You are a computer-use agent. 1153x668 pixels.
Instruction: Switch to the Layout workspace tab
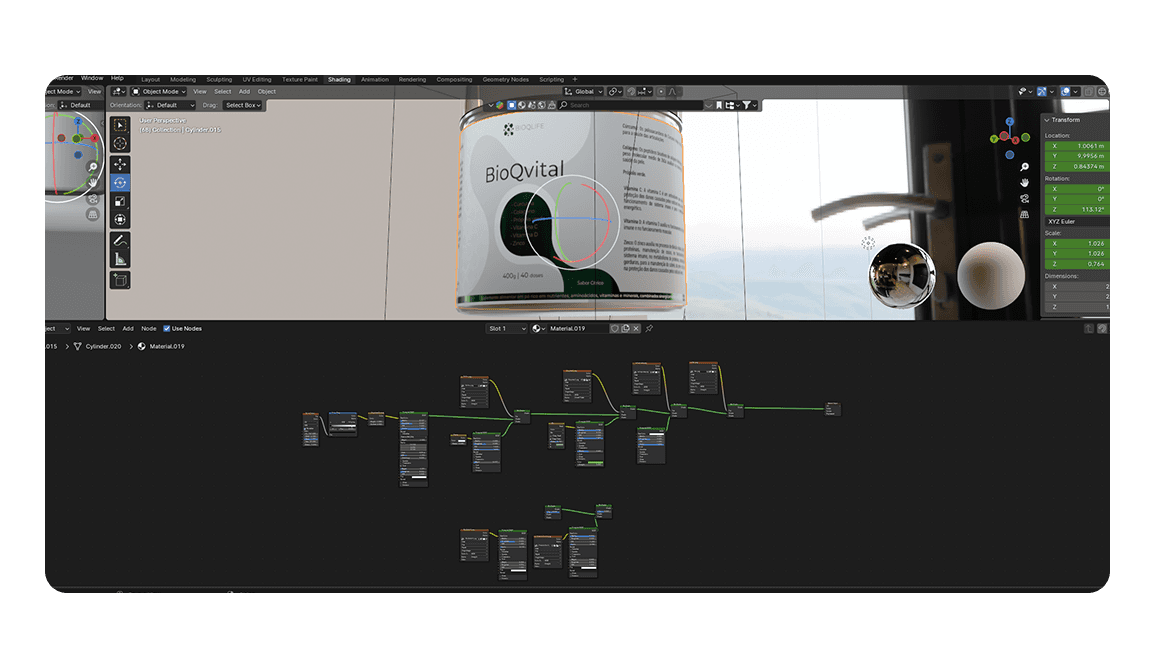coord(150,79)
